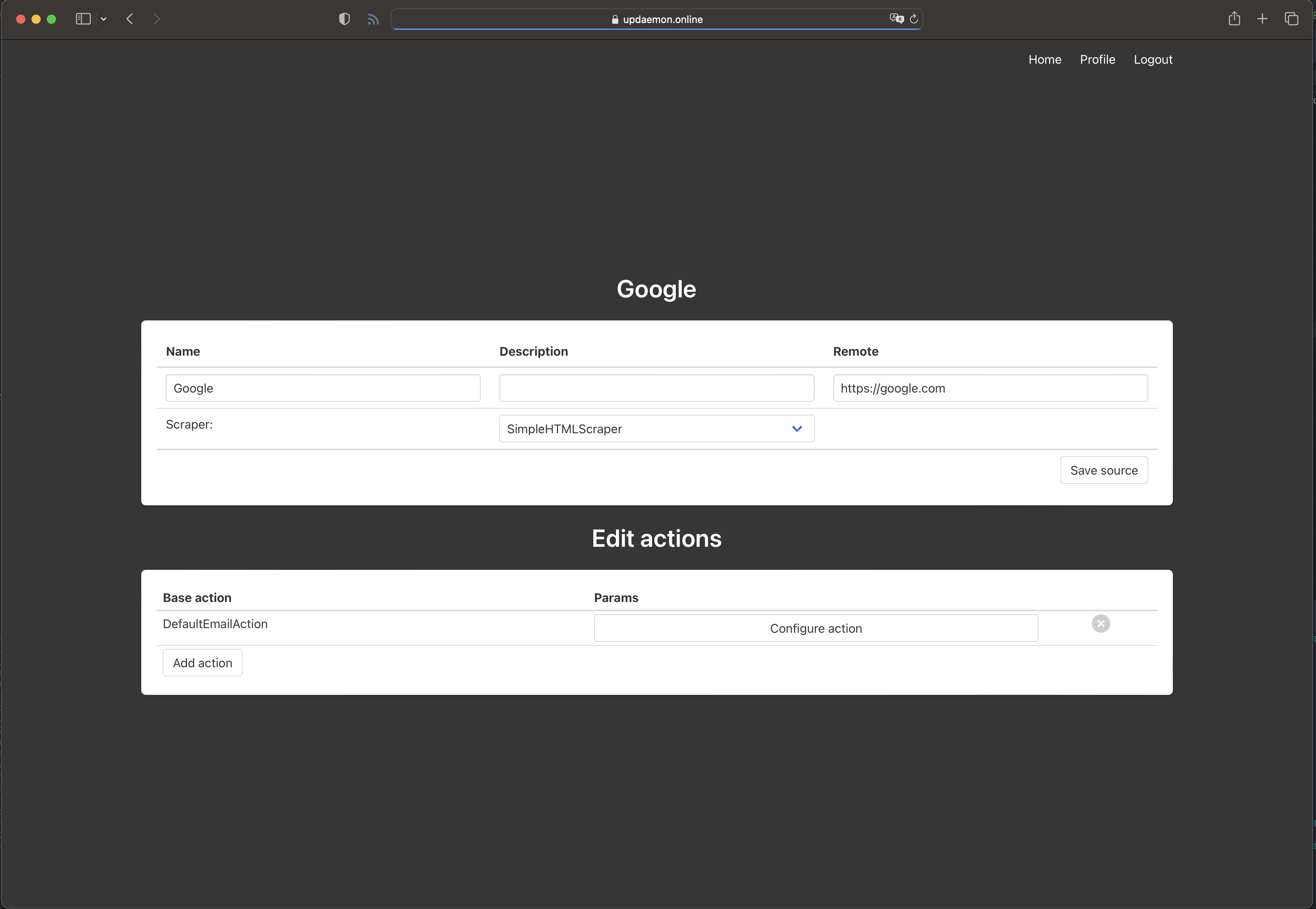Click the translate page icon in the address bar
This screenshot has width=1316, height=909.
pos(897,19)
